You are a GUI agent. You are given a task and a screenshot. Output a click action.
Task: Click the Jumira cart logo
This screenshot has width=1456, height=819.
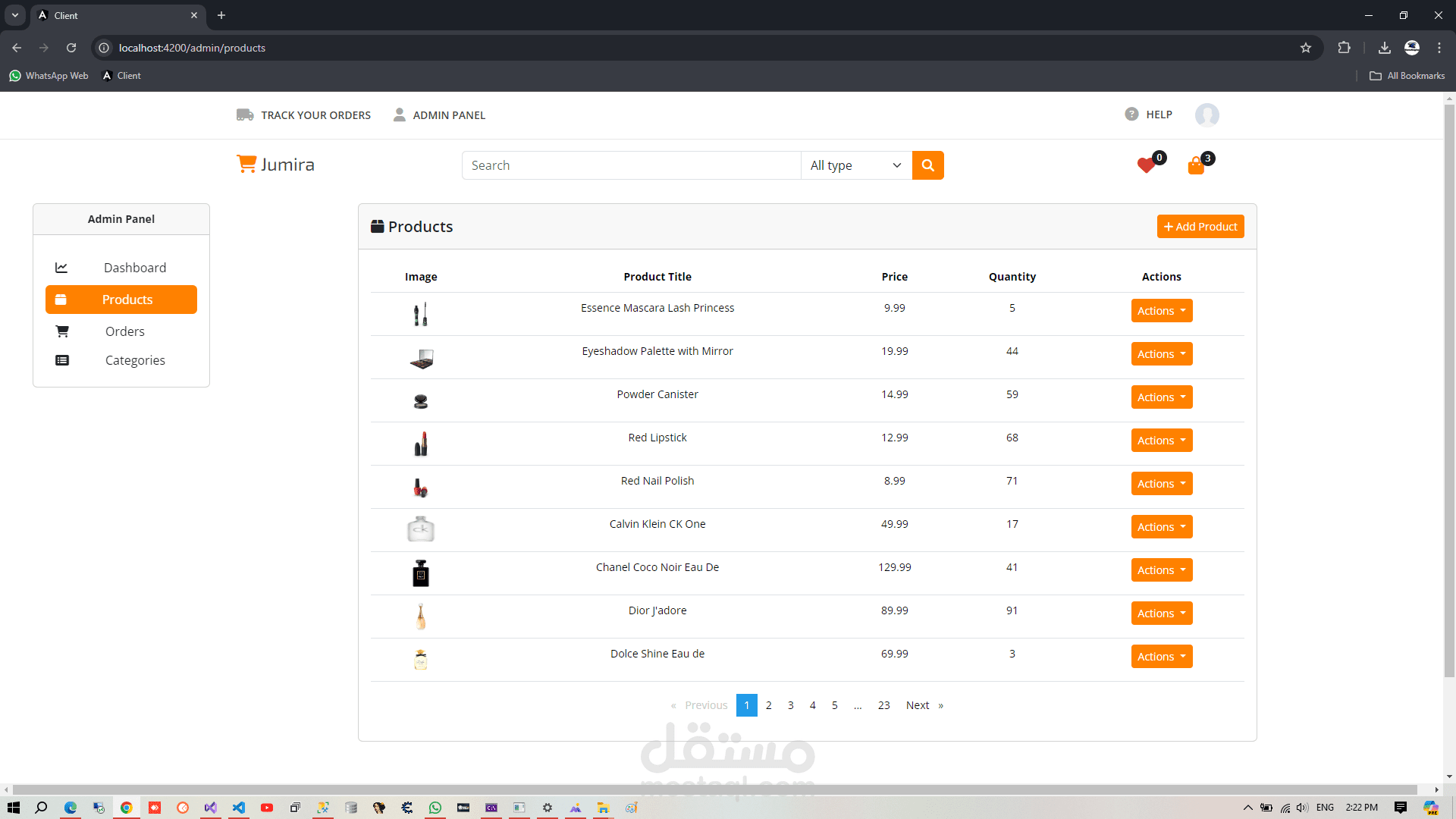[x=246, y=164]
